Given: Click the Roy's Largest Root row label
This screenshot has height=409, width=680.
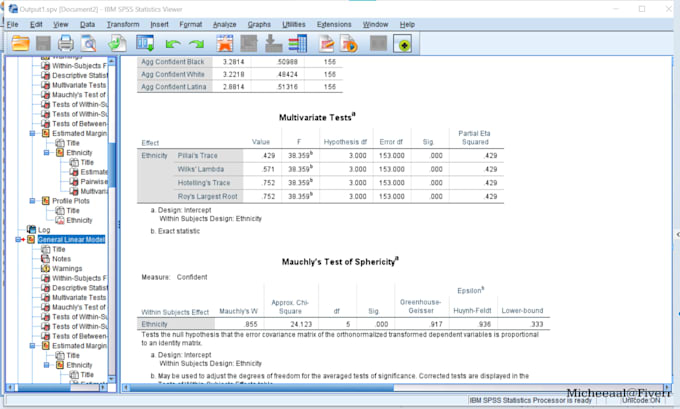Looking at the screenshot, I should [207, 196].
